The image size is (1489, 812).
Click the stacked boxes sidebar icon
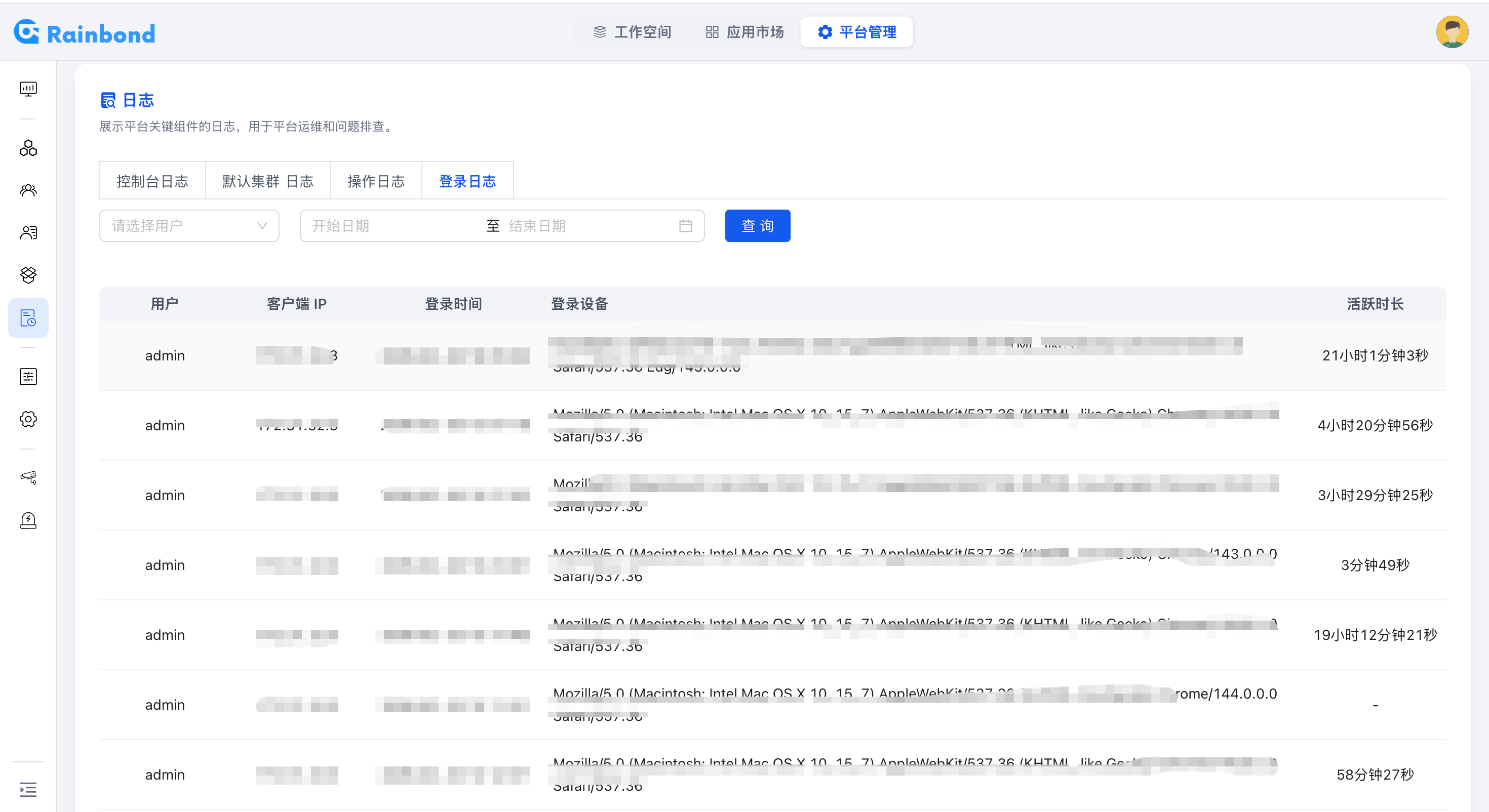coord(28,274)
